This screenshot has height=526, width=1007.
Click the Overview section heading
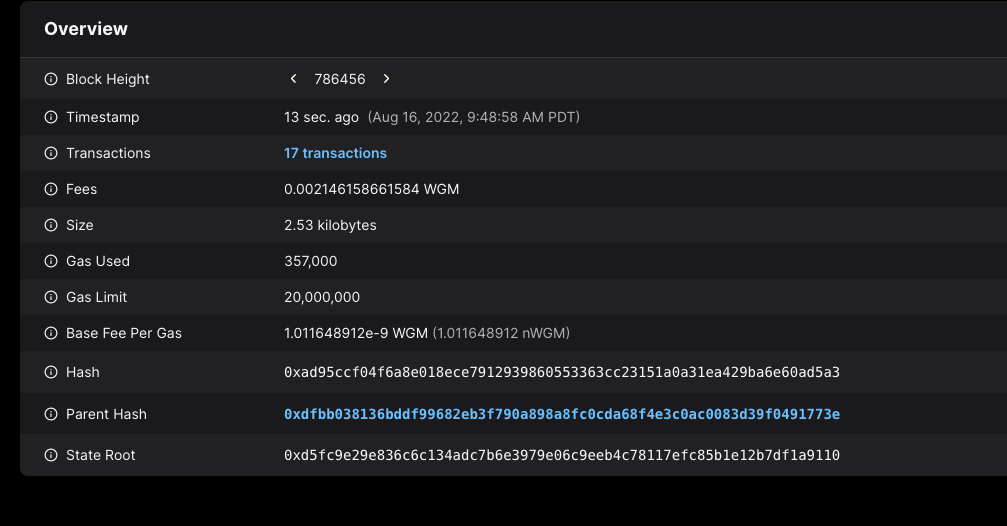(86, 29)
